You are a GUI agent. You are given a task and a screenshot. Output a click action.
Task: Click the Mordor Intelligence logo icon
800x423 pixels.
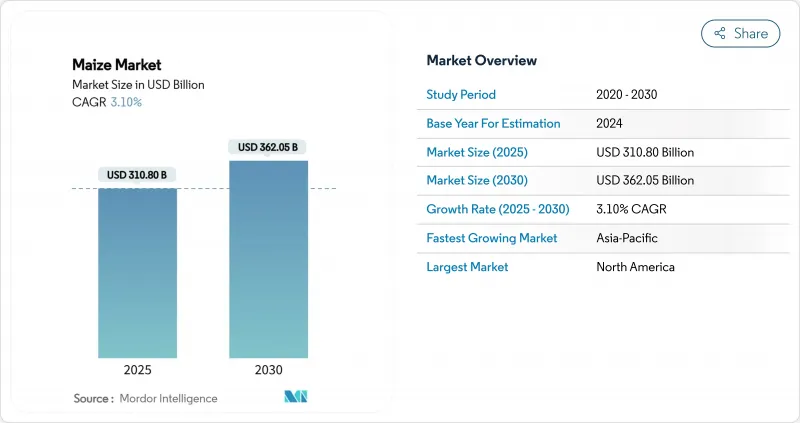(x=295, y=397)
